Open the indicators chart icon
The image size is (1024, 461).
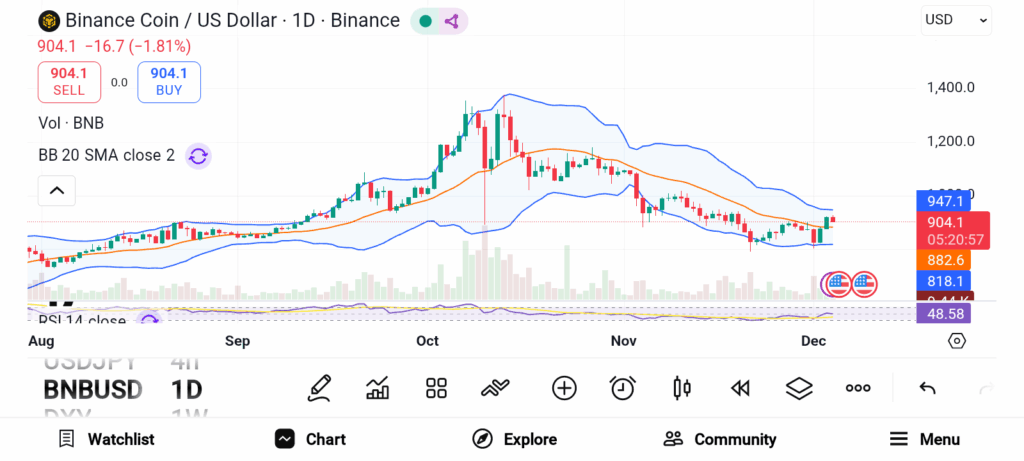click(378, 388)
